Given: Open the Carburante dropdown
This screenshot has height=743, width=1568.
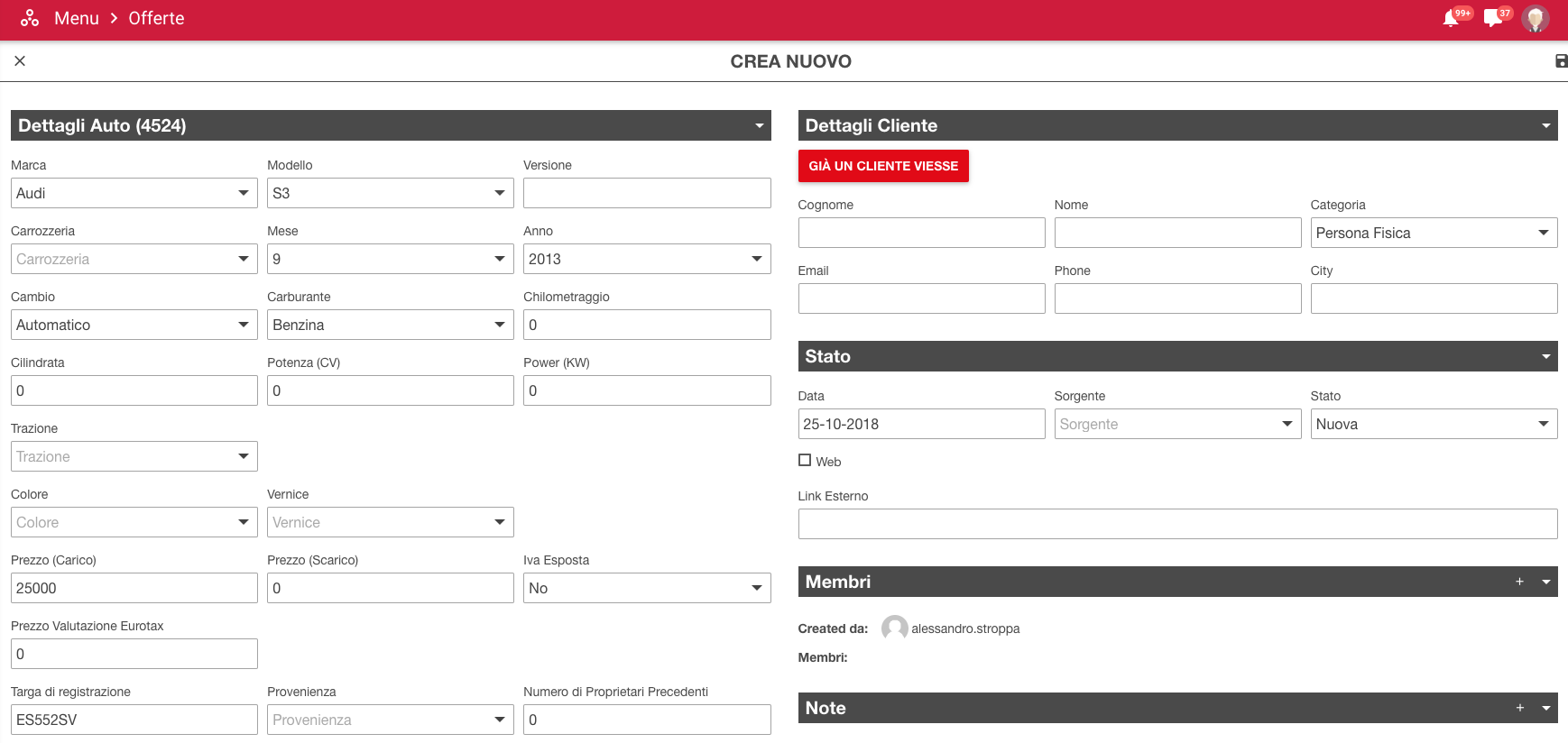Looking at the screenshot, I should point(390,325).
